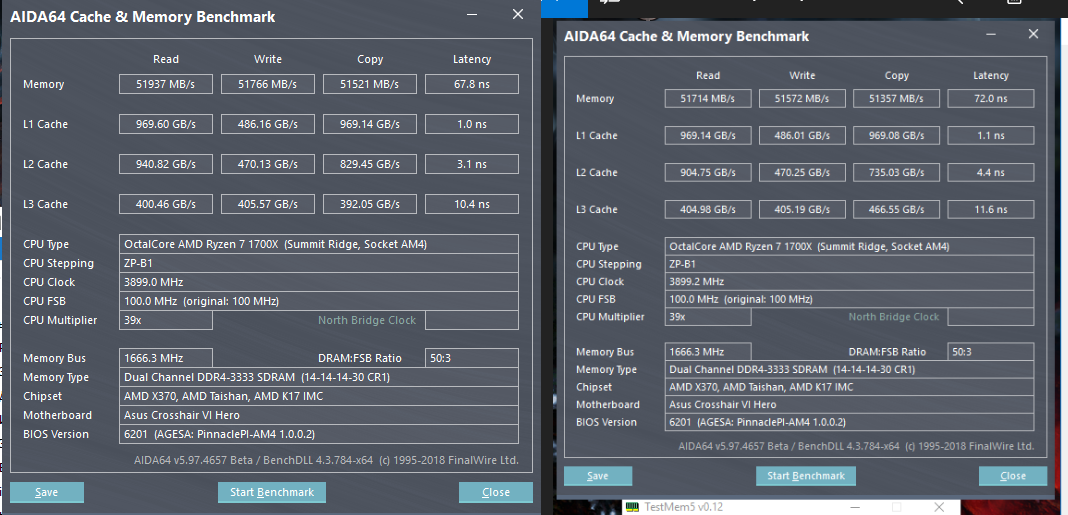Screen dimensions: 1068x515
Task: Click empty North Bridge Clock box, right window
Action: pyautogui.click(x=991, y=317)
